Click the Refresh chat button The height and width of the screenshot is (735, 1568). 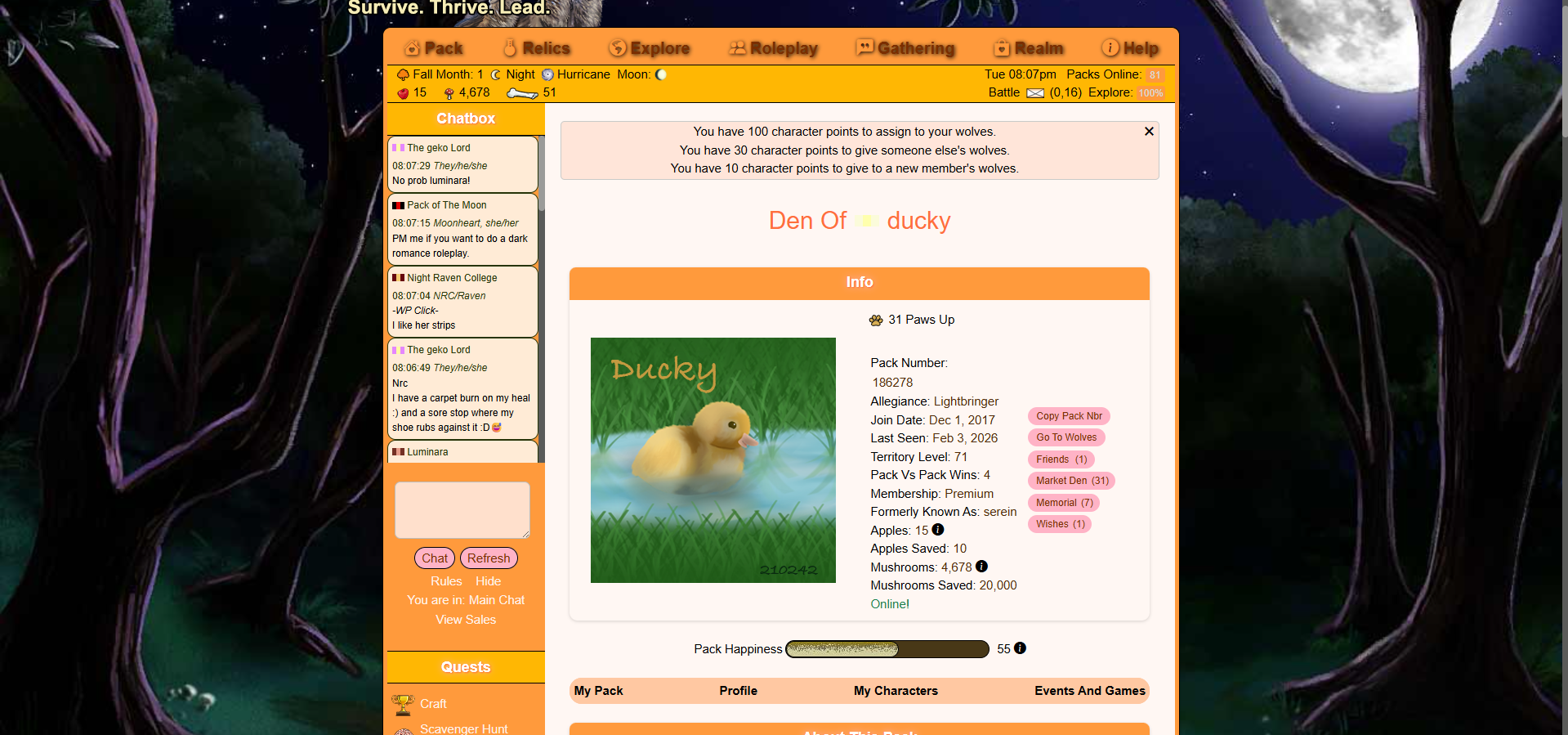click(x=489, y=558)
